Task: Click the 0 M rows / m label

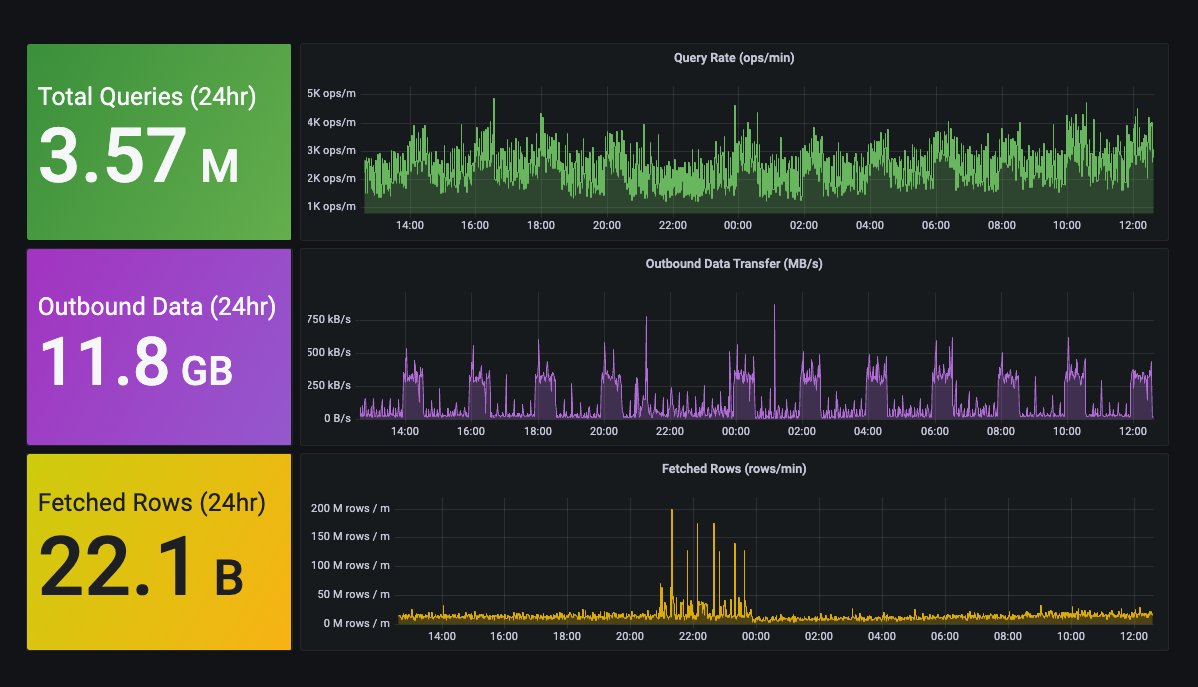Action: pyautogui.click(x=356, y=624)
